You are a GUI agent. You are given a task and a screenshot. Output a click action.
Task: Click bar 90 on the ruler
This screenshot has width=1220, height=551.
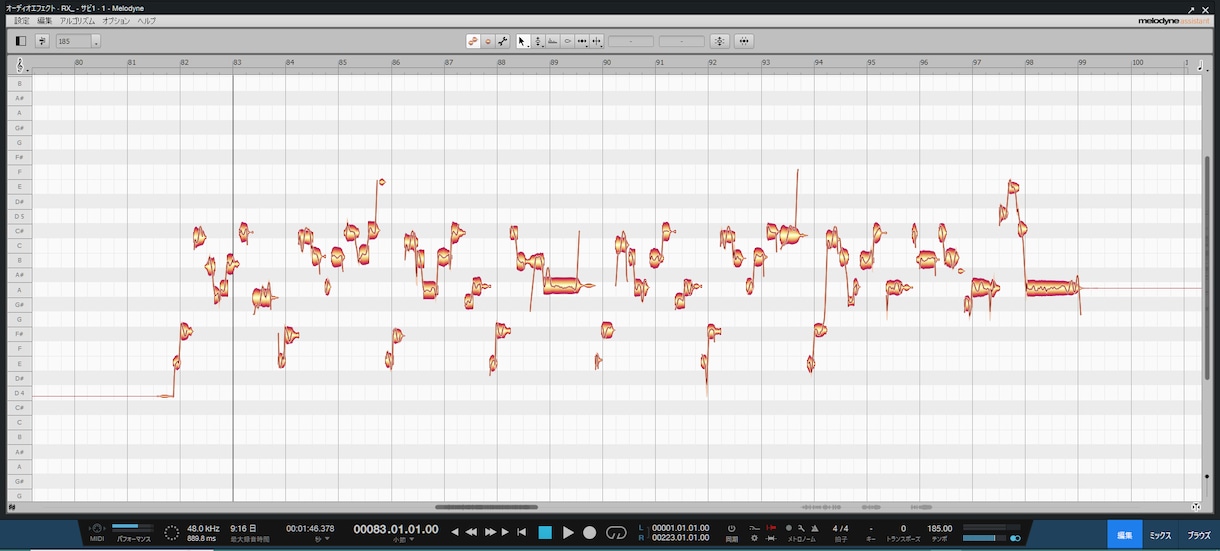coord(607,63)
